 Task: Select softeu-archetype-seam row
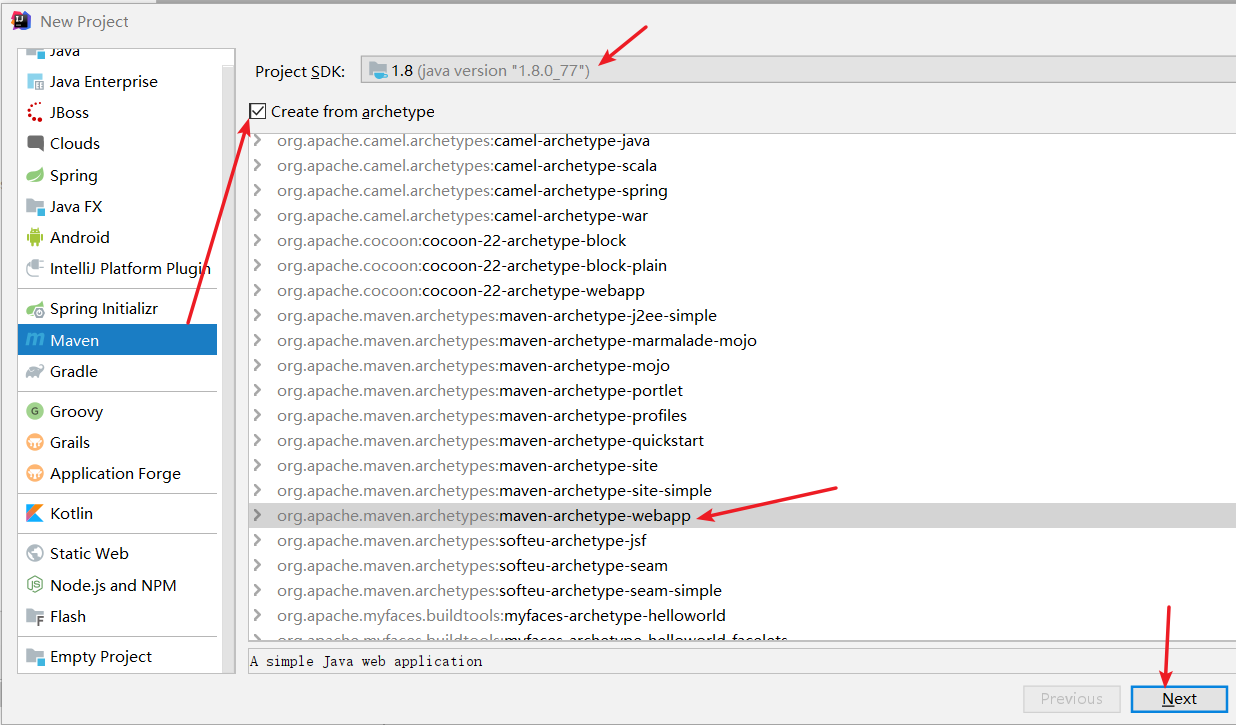point(742,566)
